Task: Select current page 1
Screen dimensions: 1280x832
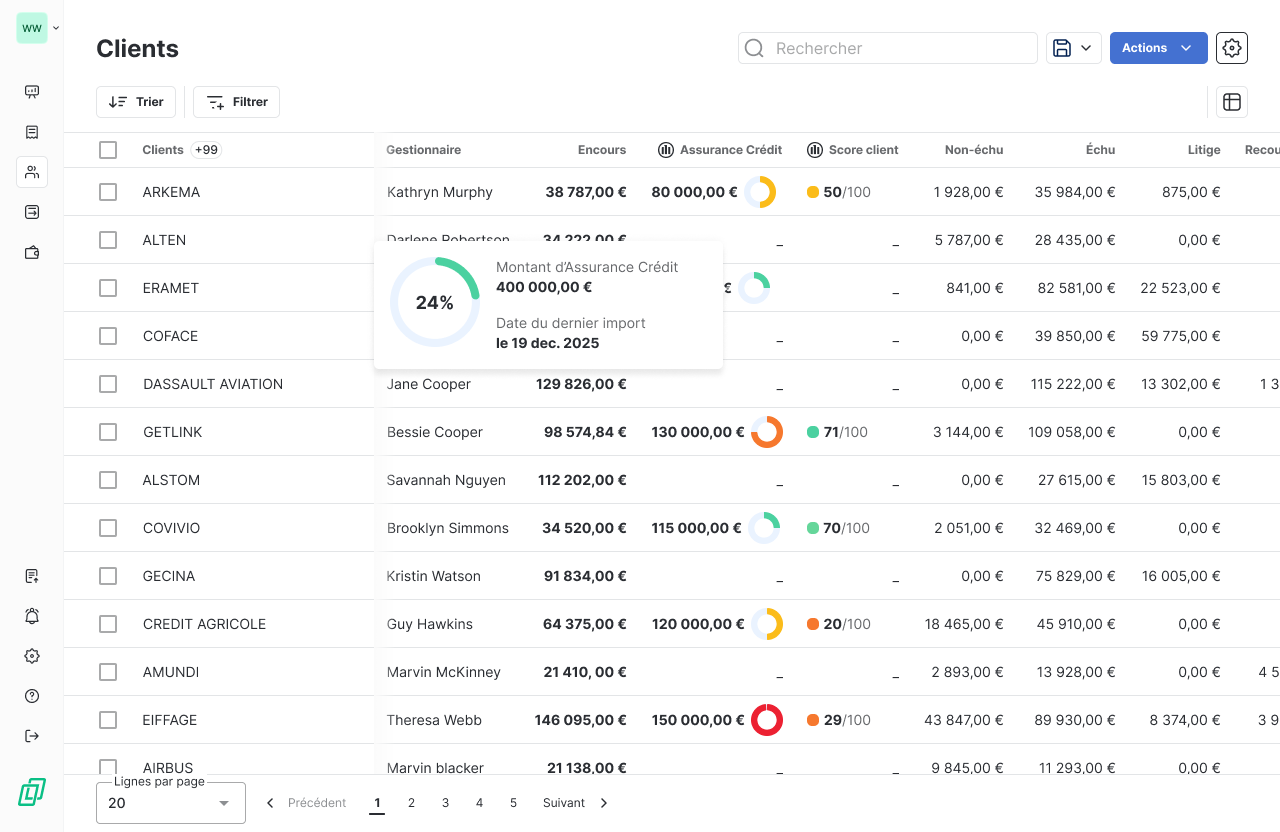Action: coord(377,803)
